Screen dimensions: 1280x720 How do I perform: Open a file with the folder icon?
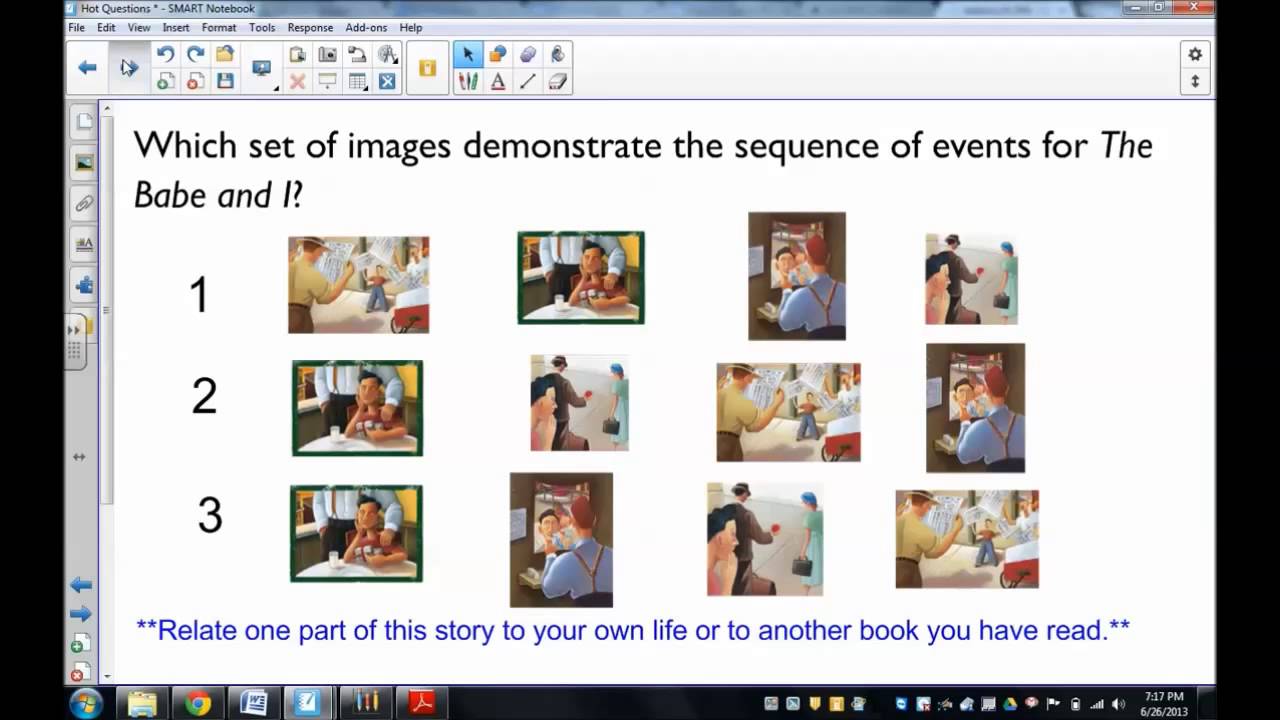(225, 55)
